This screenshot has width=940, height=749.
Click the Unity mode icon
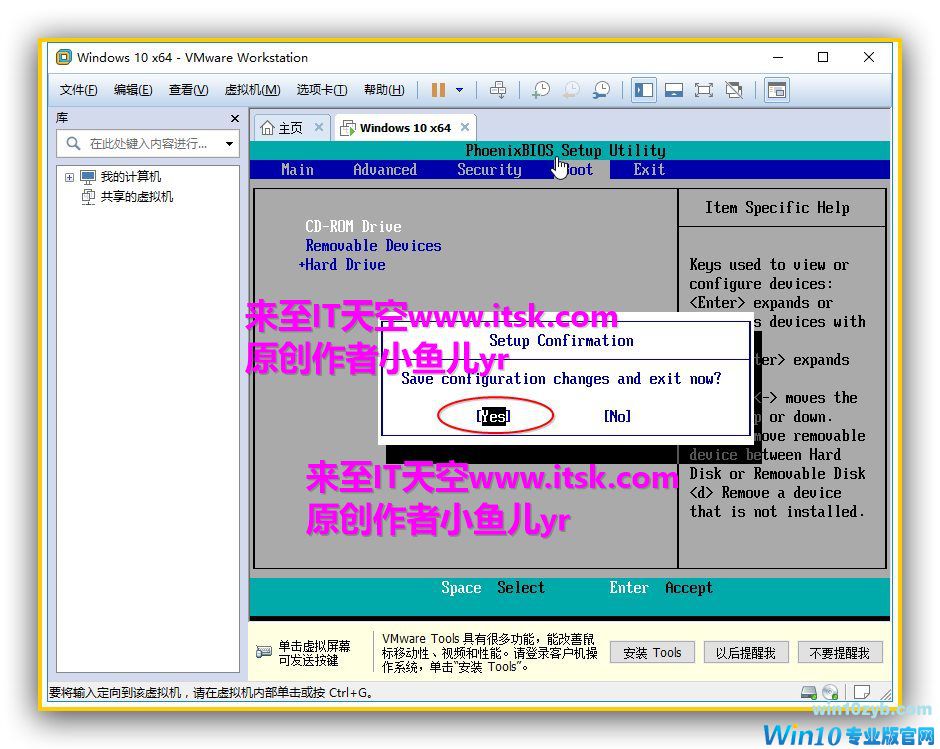[734, 90]
